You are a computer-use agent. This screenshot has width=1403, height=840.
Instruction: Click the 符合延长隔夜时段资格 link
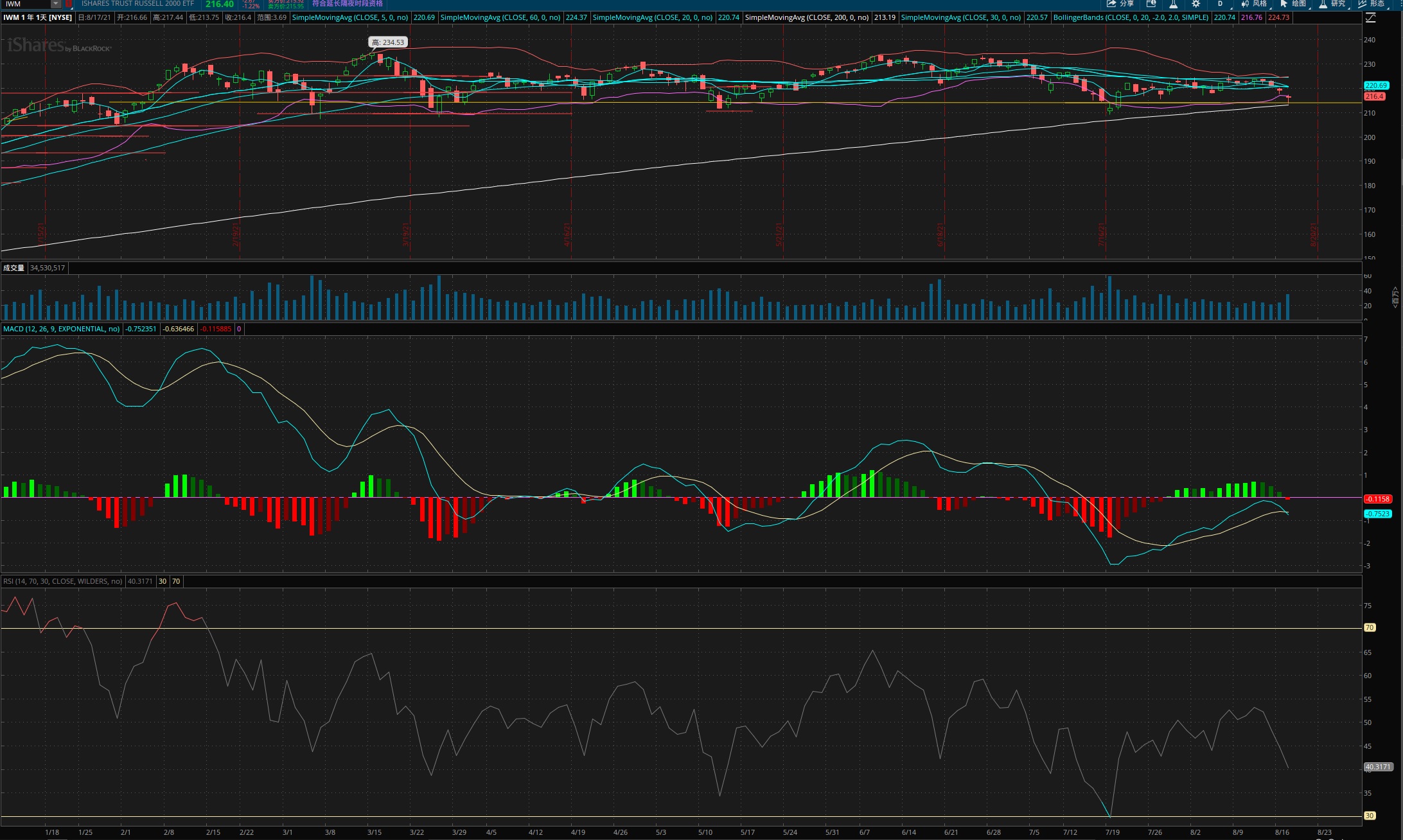click(x=347, y=4)
